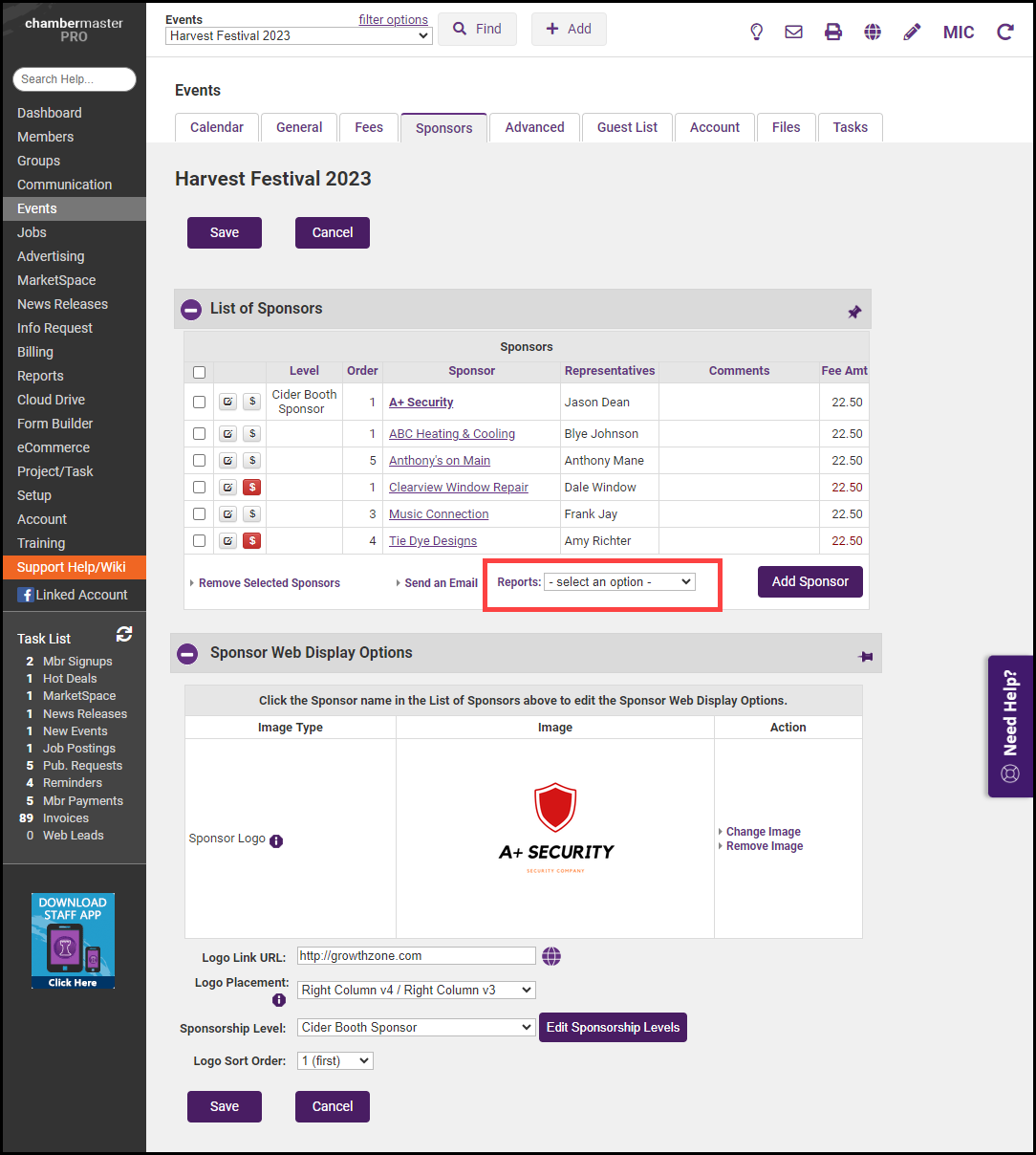Open Billing in the left sidebar
The image size is (1036, 1155).
(35, 352)
